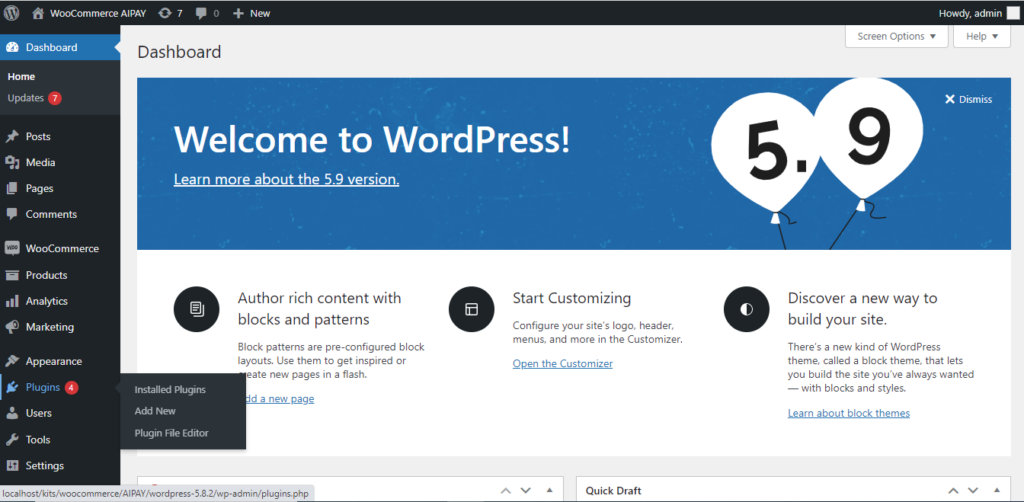This screenshot has width=1024, height=502.
Task: Click Learn about block themes link
Action: pyautogui.click(x=848, y=413)
